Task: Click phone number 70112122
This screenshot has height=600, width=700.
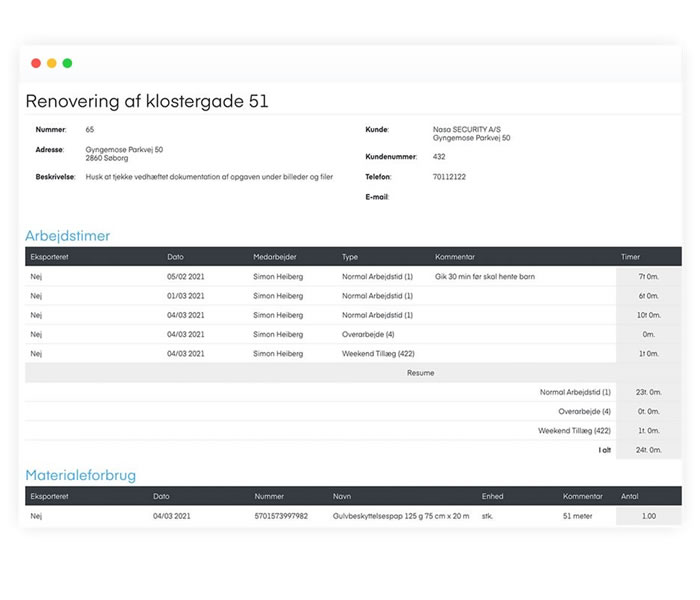Action: click(449, 177)
